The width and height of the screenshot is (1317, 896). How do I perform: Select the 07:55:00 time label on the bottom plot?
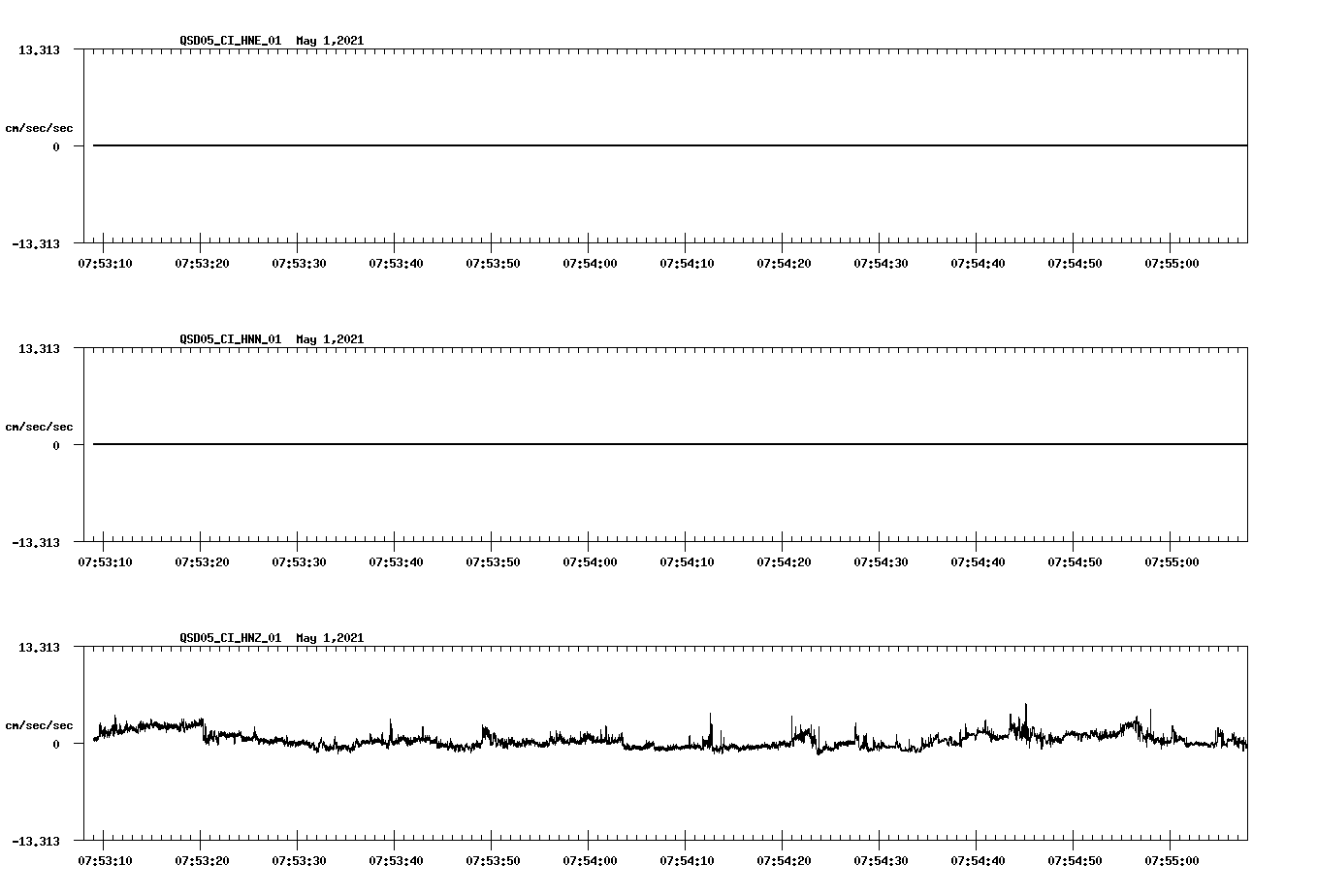point(1173,858)
